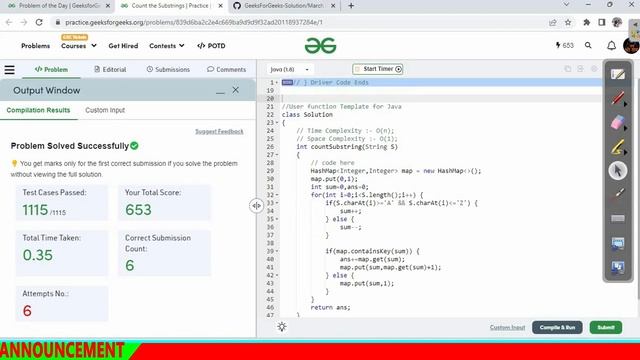Click the gray keyboard bar icon in annotation toolbar

(618, 218)
